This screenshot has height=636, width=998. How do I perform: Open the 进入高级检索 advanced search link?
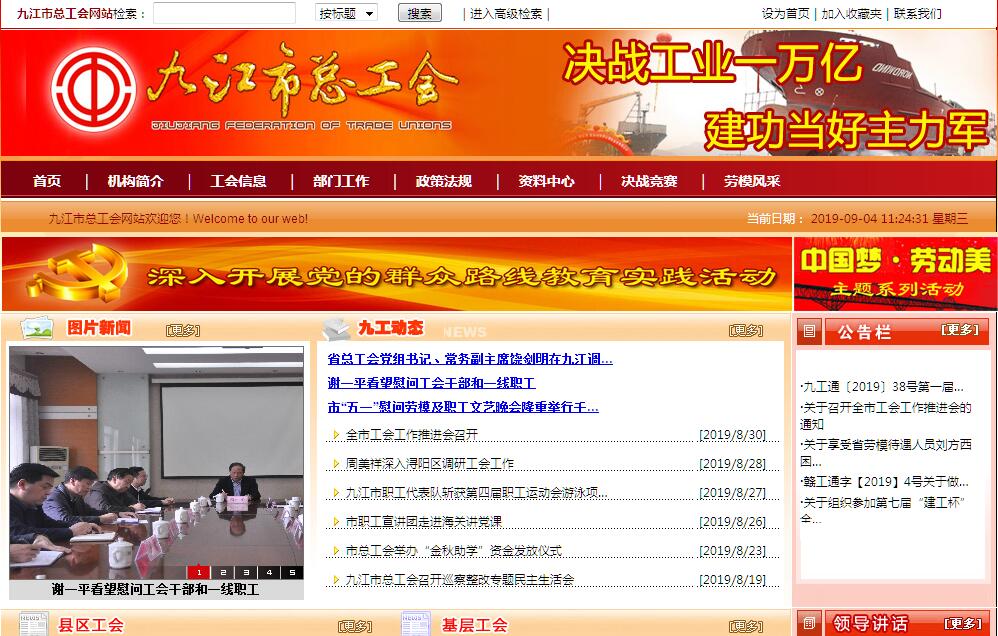506,14
